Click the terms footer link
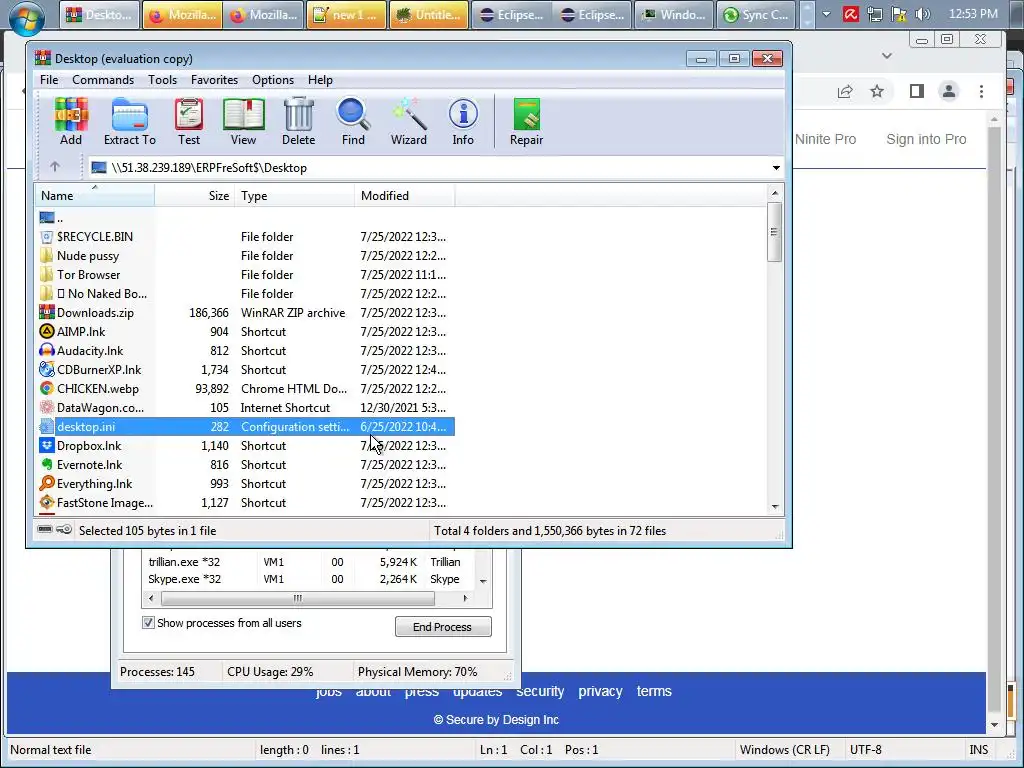The width and height of the screenshot is (1024, 768). tap(654, 691)
